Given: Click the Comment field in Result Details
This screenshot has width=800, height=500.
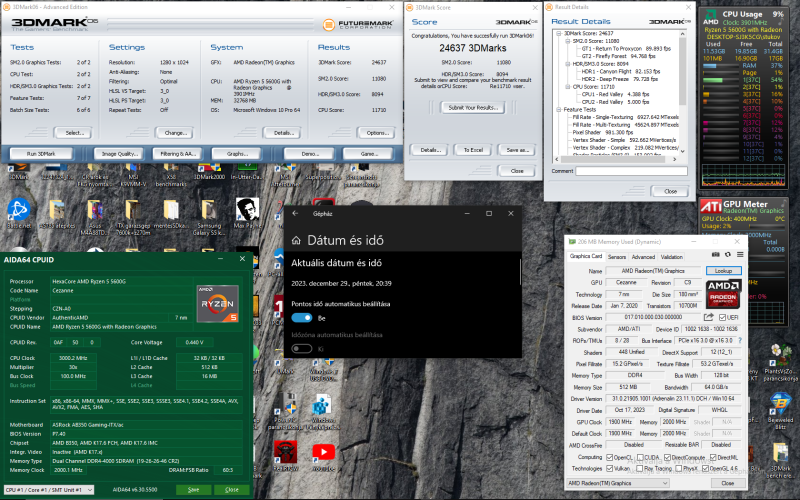Looking at the screenshot, I should (x=632, y=171).
